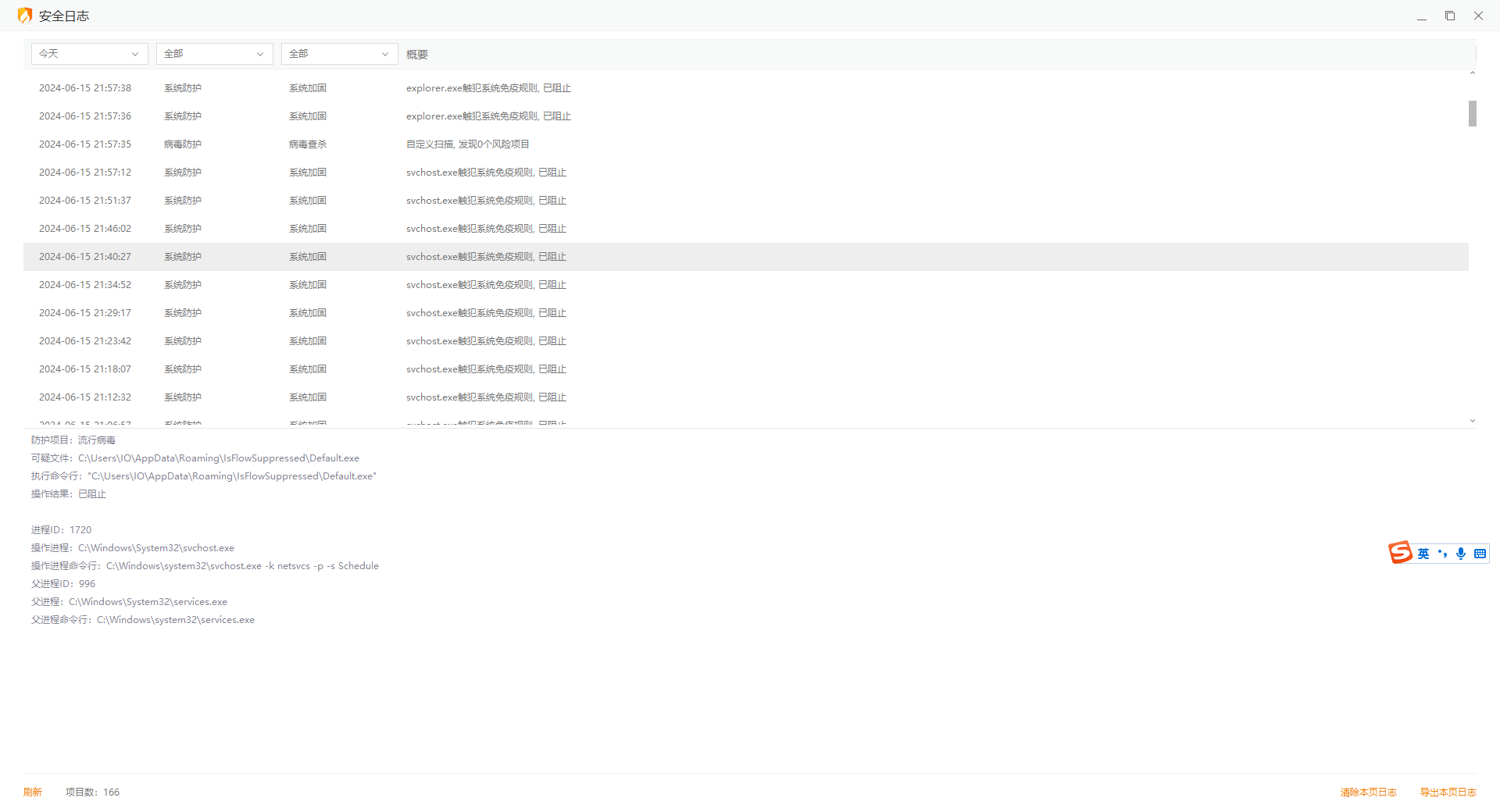
Task: Open the 今天 date filter dropdown
Action: pos(89,54)
